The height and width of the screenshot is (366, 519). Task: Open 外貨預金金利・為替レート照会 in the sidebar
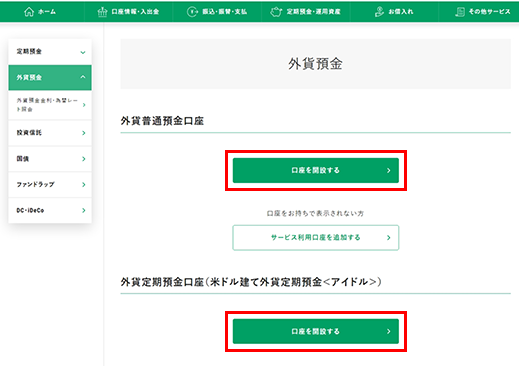pos(50,105)
